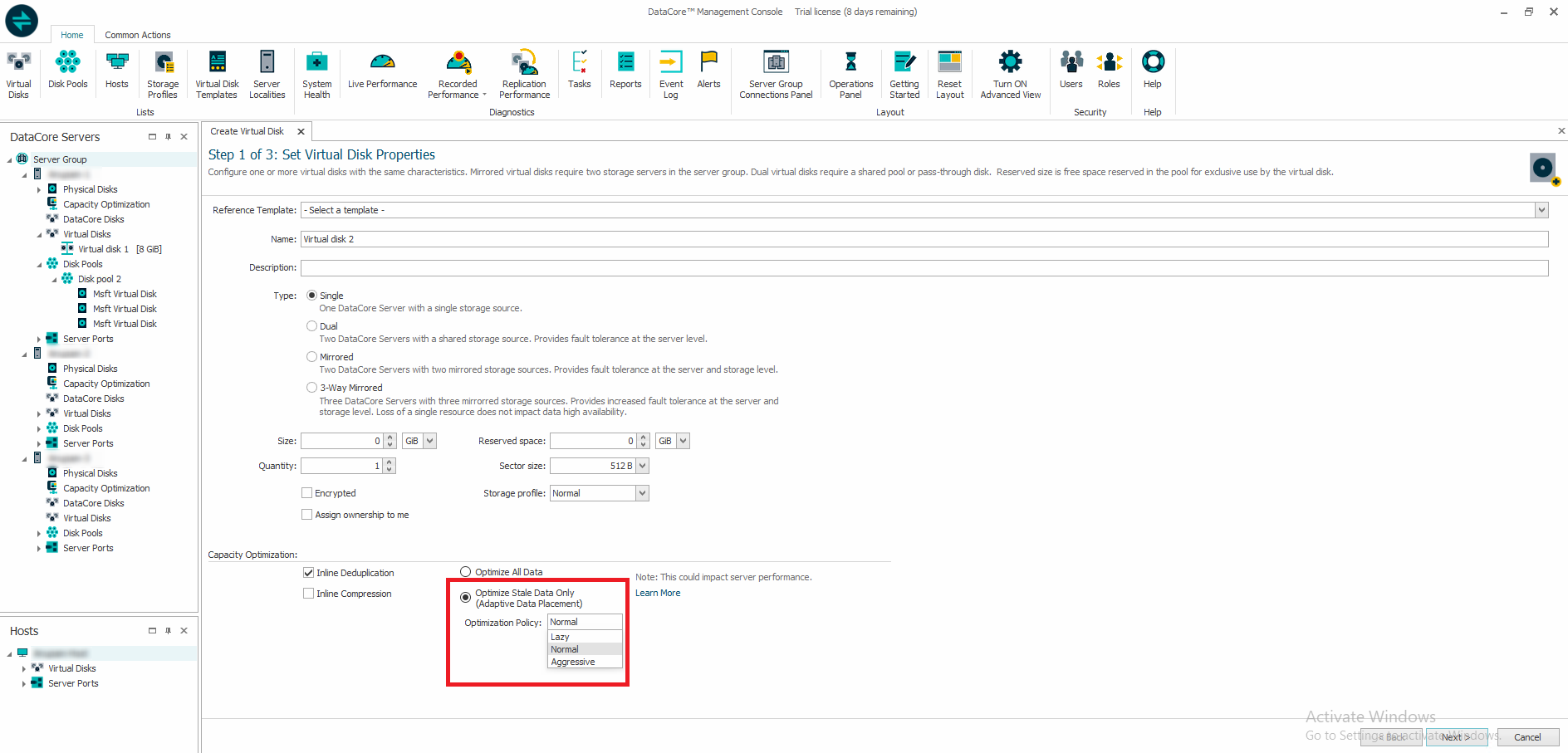
Task: Select the Mirrored virtual disk type
Action: tap(312, 357)
